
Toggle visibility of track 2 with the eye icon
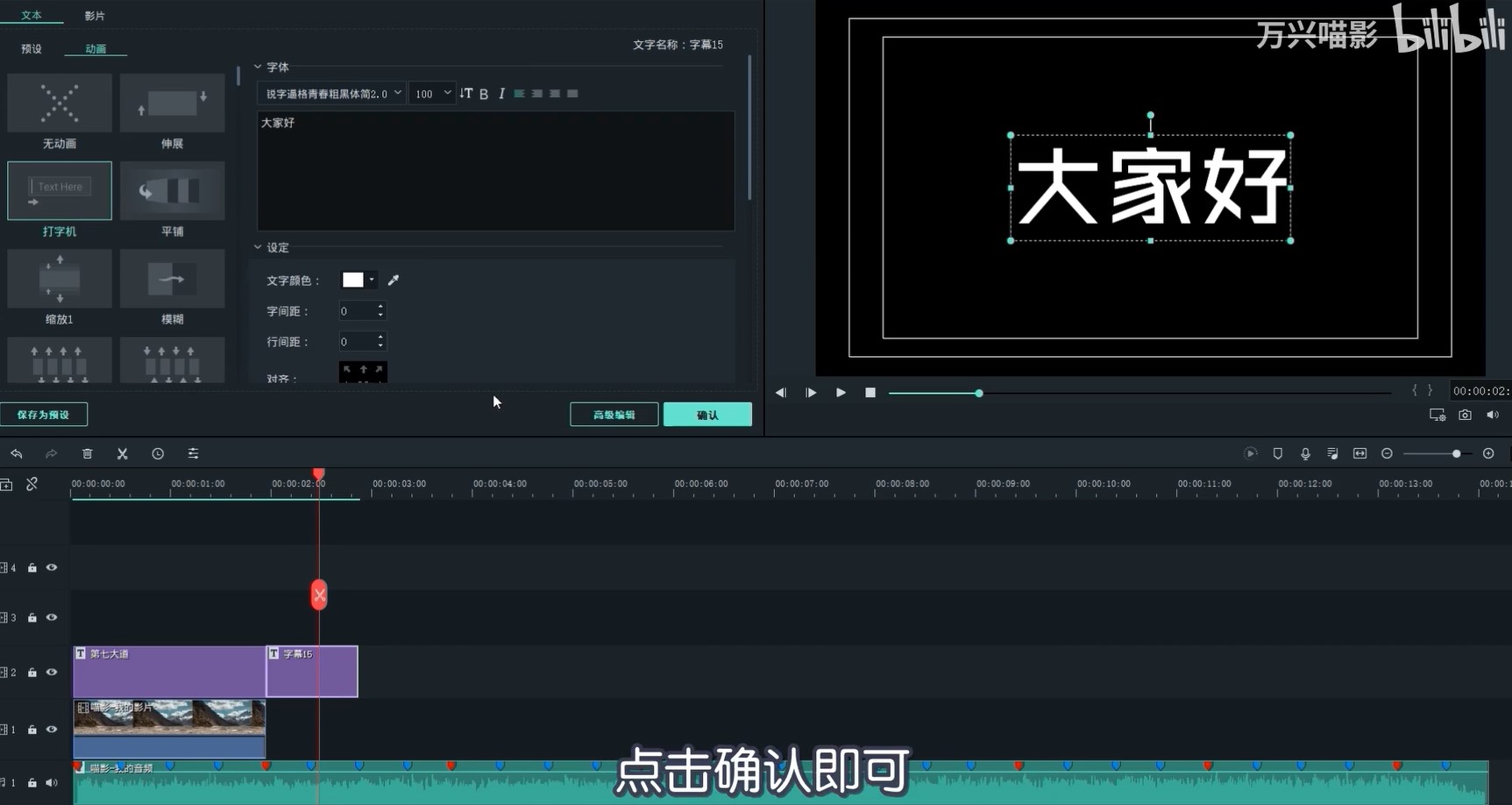click(x=51, y=672)
